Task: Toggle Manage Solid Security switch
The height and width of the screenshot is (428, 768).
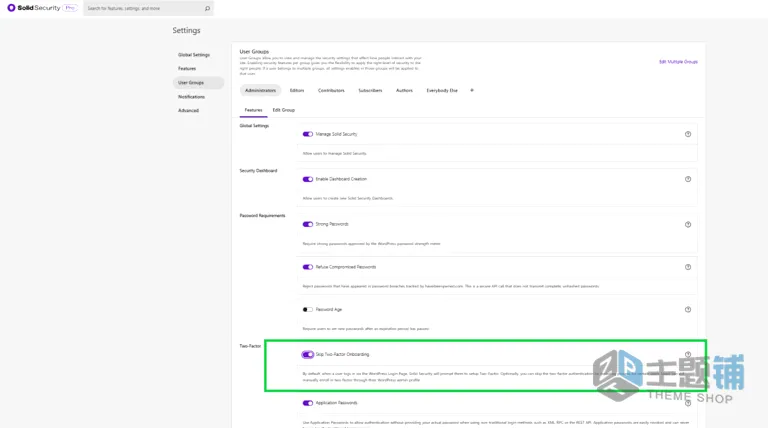Action: [x=308, y=134]
